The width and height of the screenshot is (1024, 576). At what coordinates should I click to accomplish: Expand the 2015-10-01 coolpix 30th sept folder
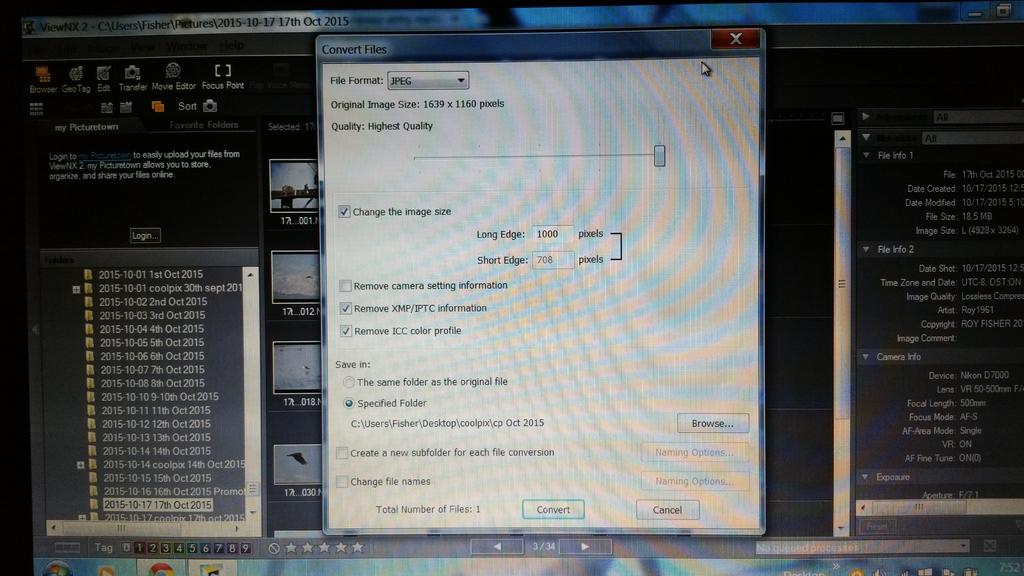click(x=76, y=289)
